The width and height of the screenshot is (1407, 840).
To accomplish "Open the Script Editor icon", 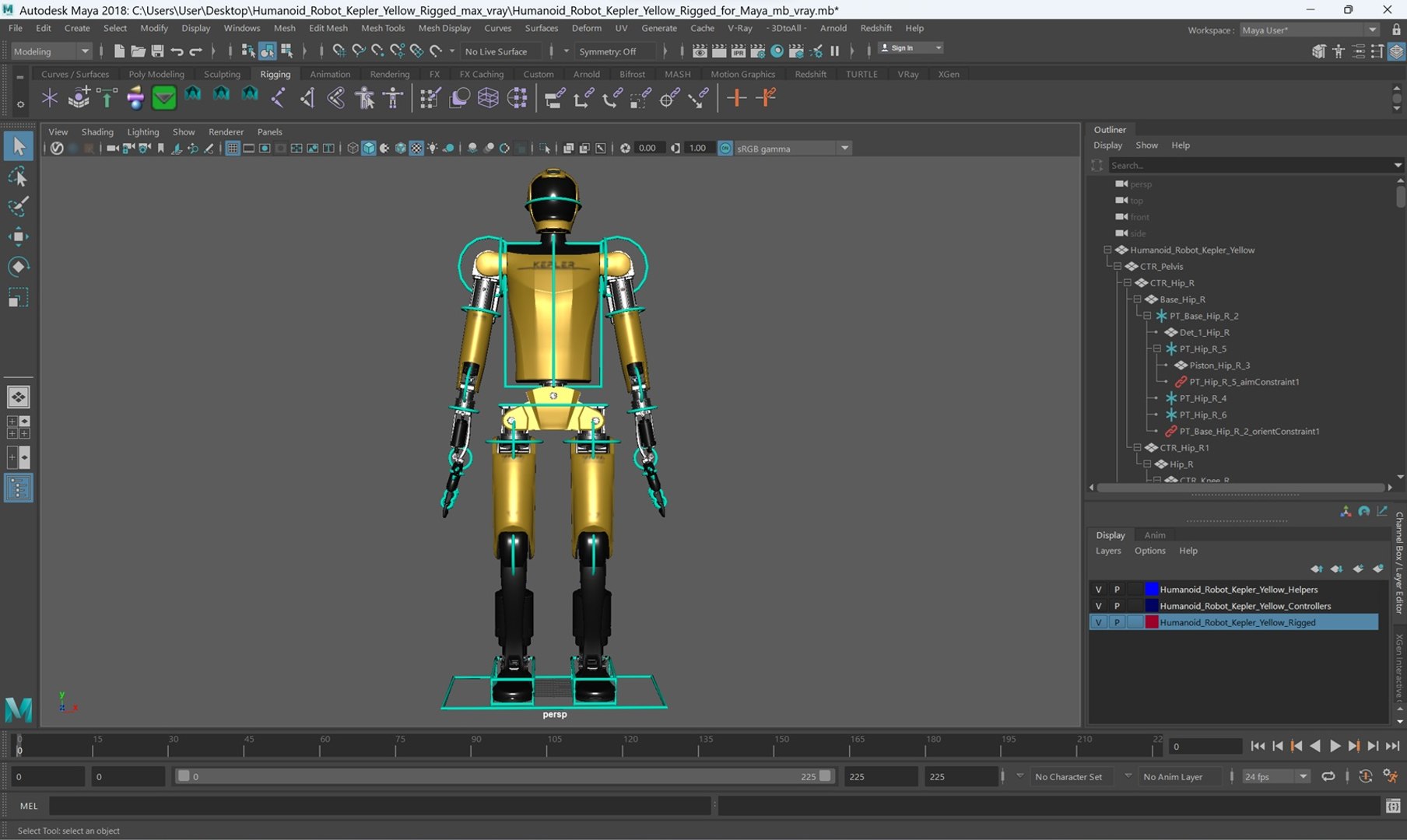I will [1393, 806].
